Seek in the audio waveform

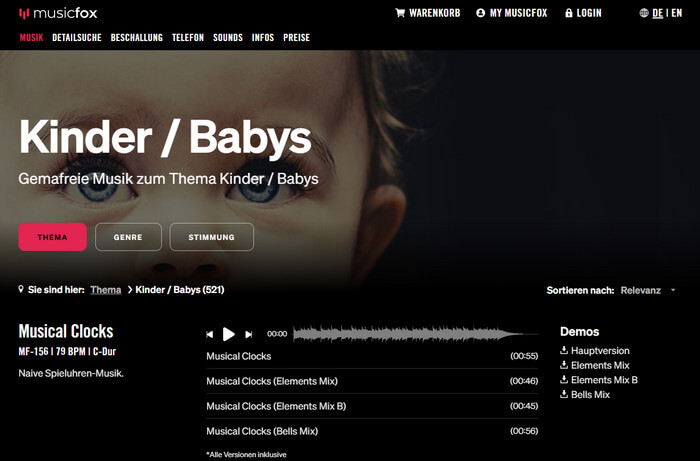click(x=415, y=334)
